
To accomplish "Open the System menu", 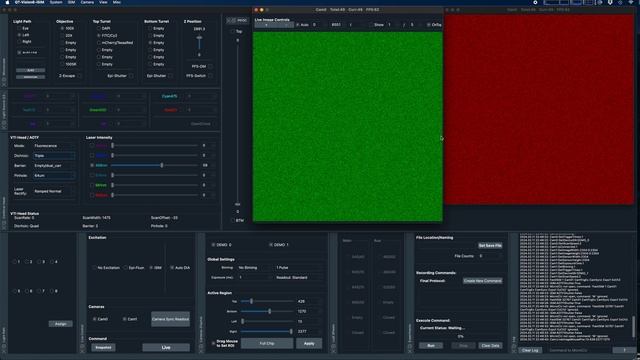I will 56,2.
